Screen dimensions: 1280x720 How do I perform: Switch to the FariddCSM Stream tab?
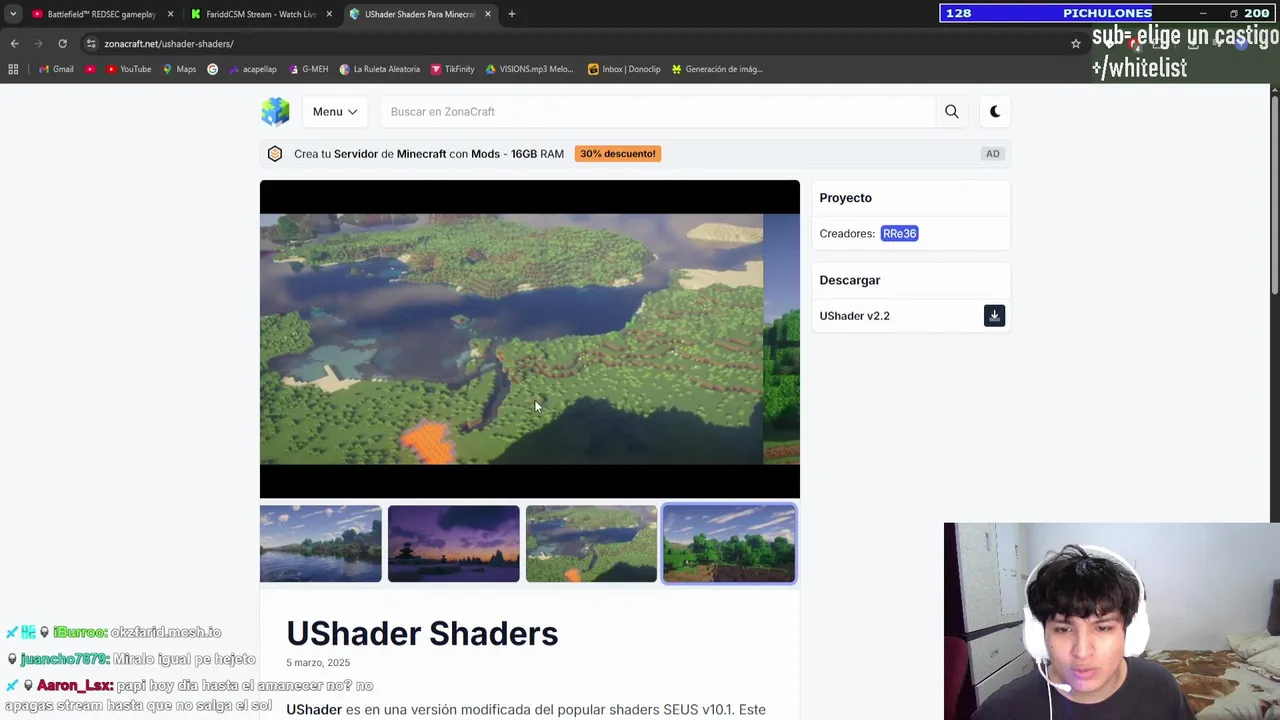tap(260, 14)
